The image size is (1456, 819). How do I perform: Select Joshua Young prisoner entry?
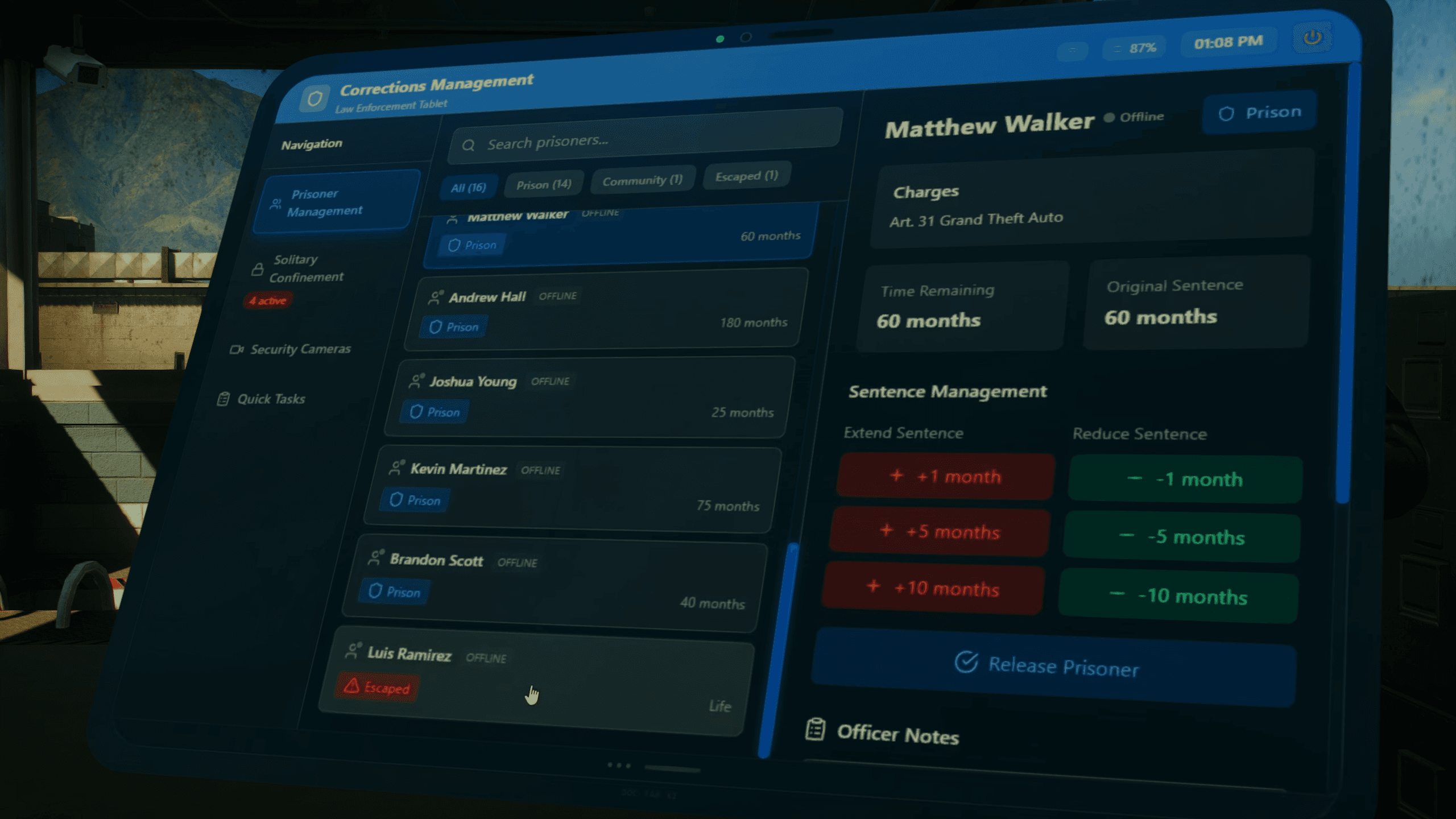(x=589, y=397)
